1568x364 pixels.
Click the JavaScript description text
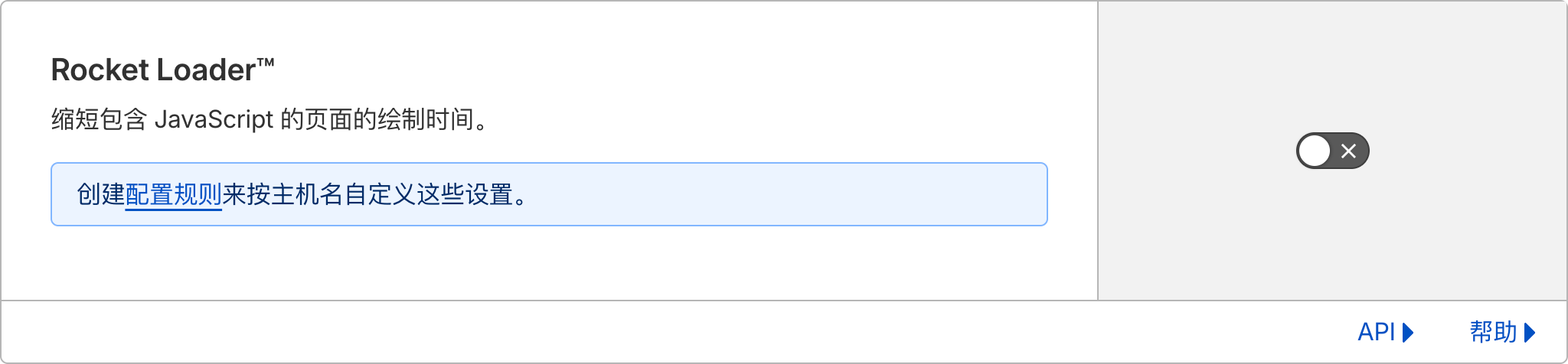pyautogui.click(x=268, y=120)
